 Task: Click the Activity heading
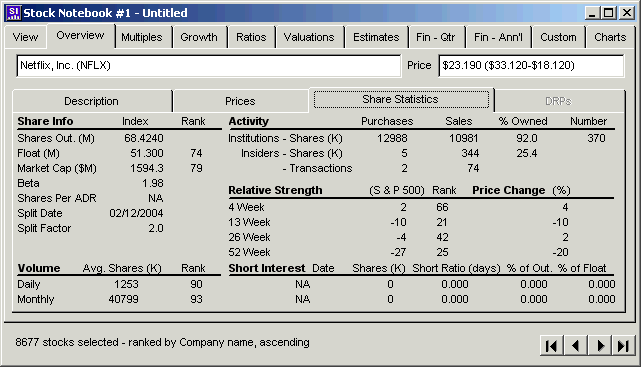click(x=249, y=121)
